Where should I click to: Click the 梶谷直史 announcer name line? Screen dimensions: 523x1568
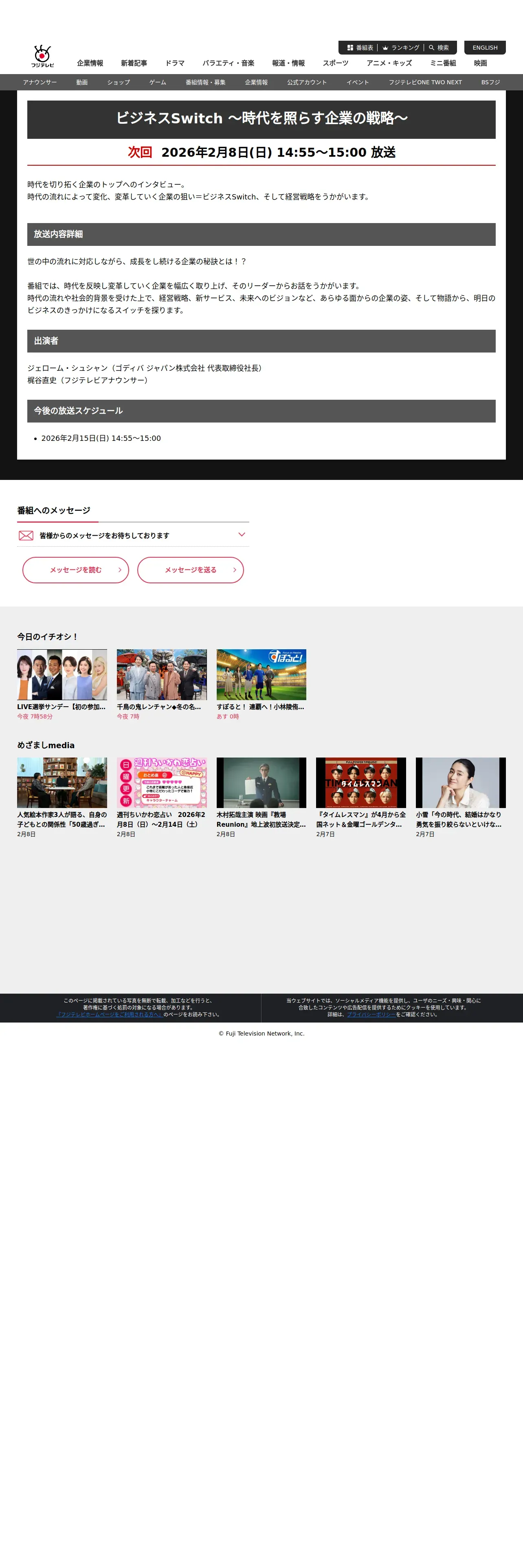pyautogui.click(x=90, y=381)
